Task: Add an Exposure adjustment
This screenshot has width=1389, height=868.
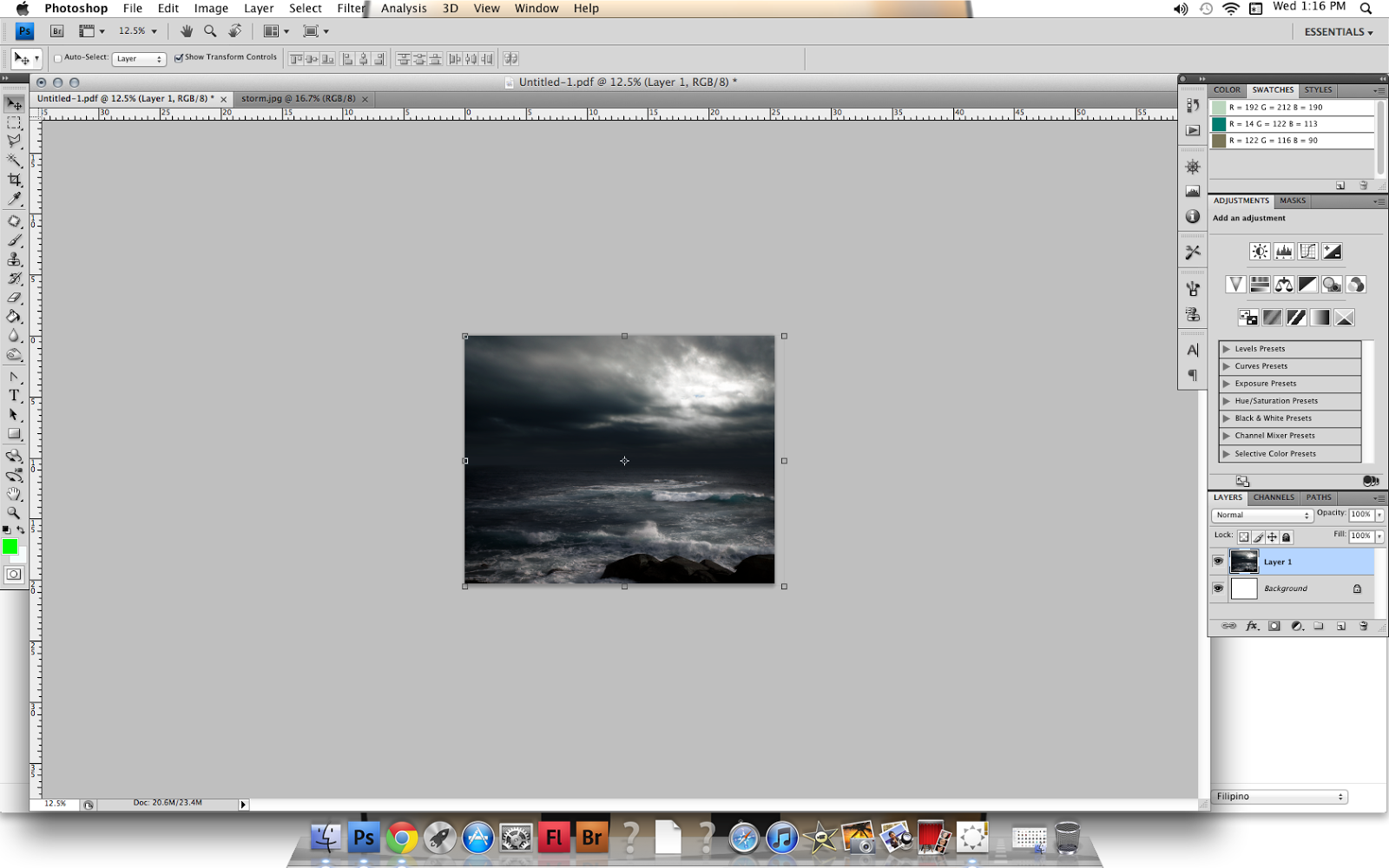Action: [x=1333, y=252]
